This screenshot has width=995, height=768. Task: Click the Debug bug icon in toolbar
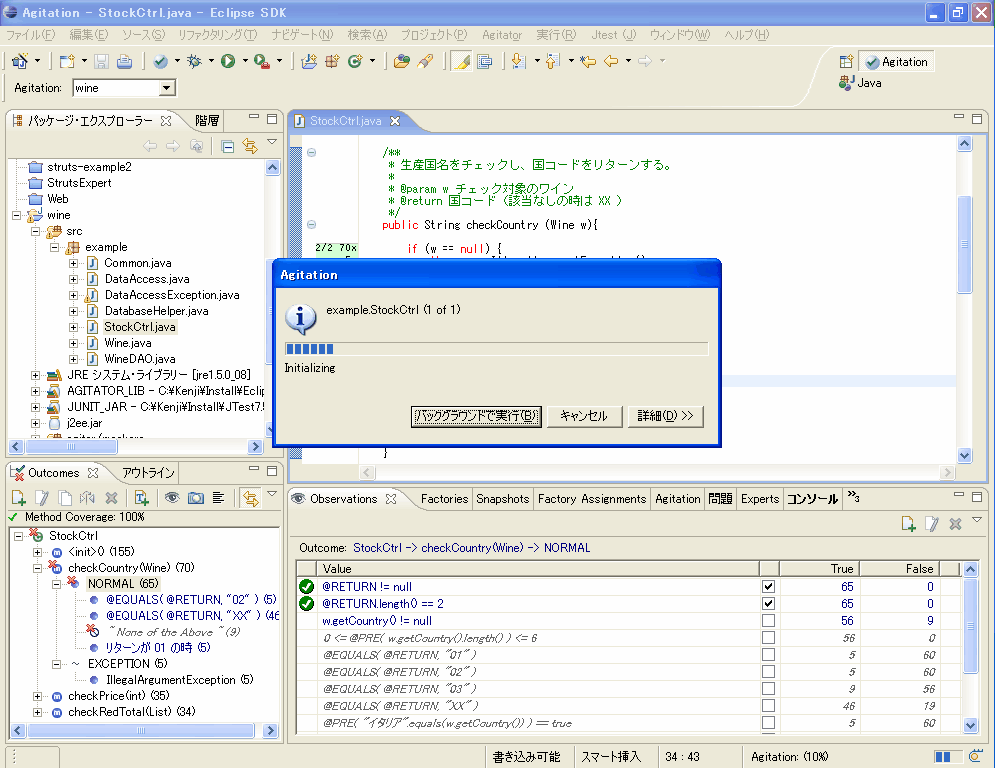click(194, 61)
